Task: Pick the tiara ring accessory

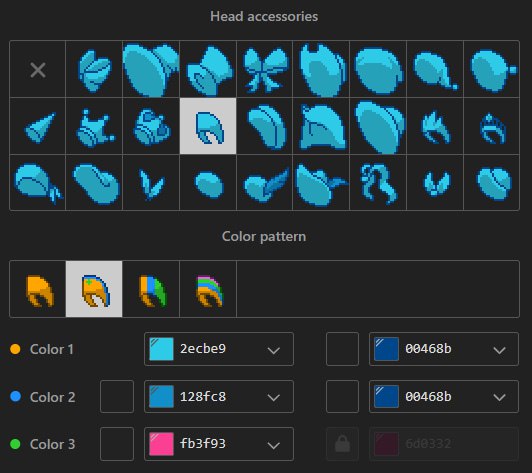Action: (492, 126)
